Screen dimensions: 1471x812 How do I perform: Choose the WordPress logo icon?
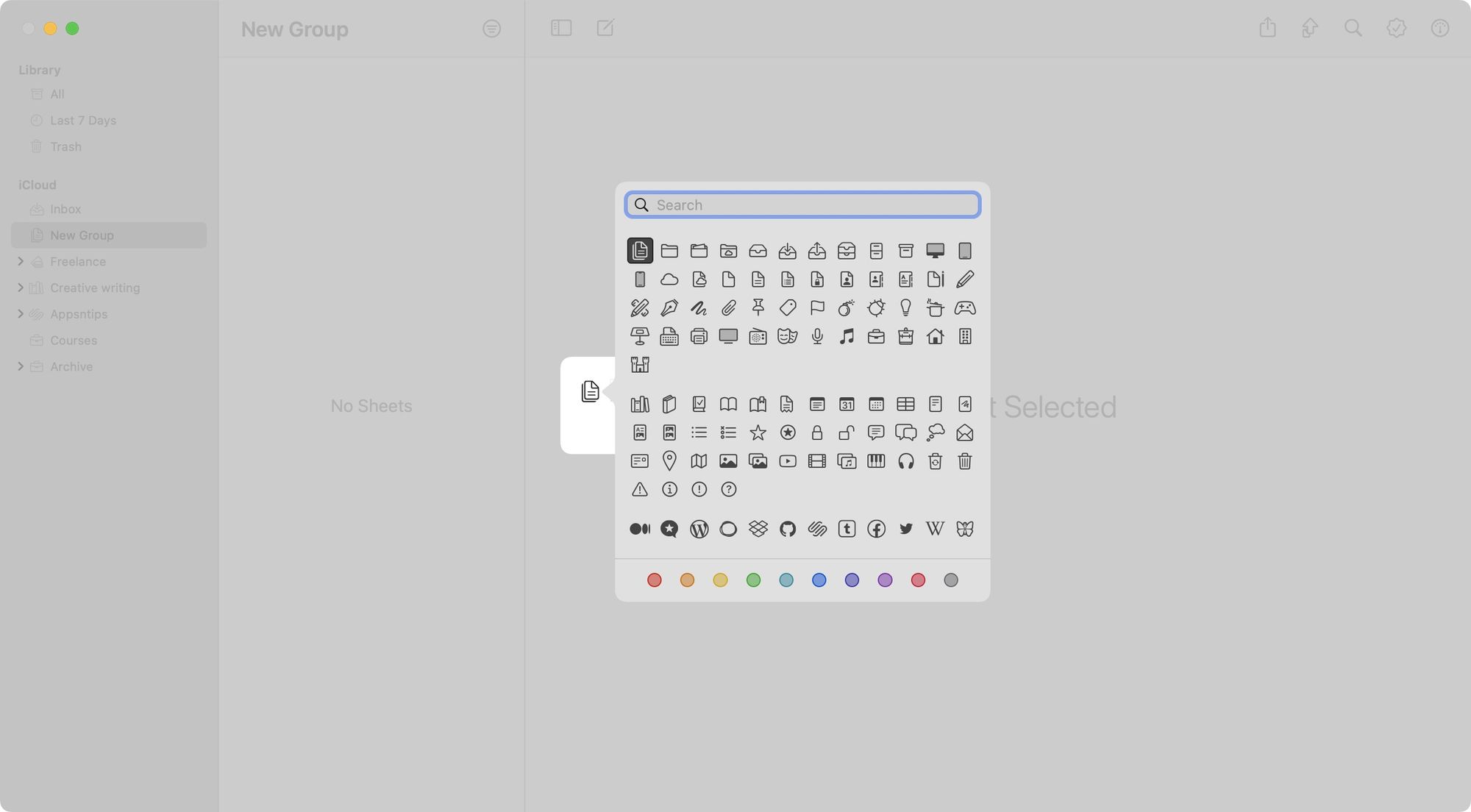tap(699, 529)
